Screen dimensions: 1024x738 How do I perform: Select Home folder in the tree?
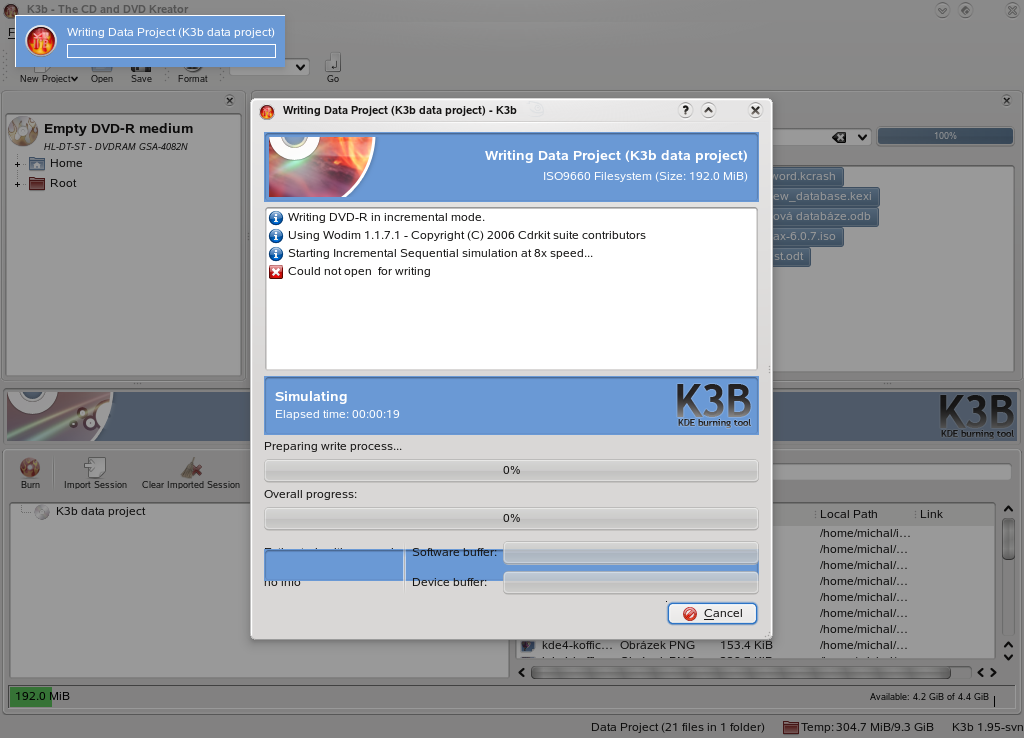56,163
